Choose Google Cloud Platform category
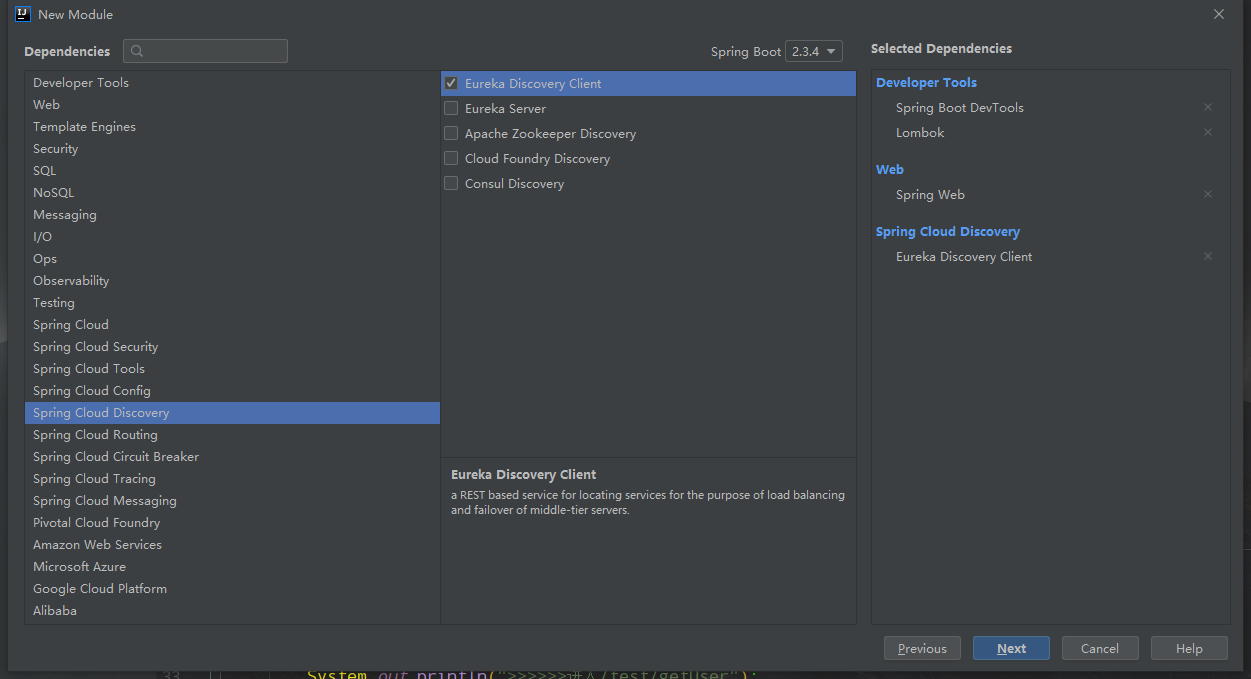Screen dimensions: 1251x679 pyautogui.click(x=232, y=589)
